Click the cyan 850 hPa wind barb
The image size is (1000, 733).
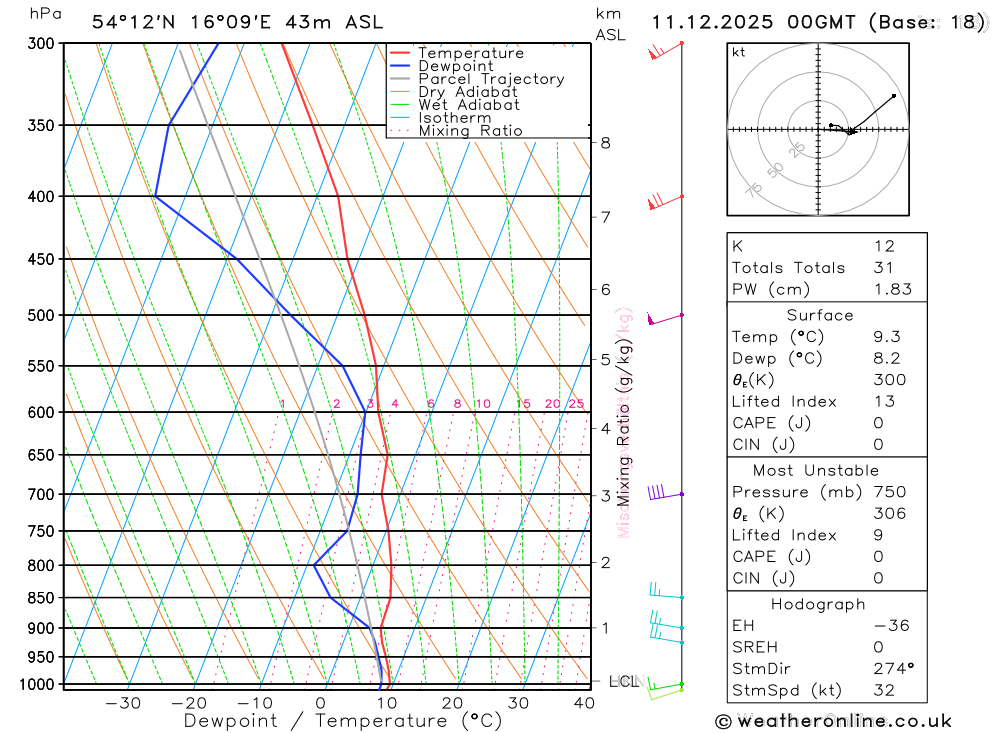pyautogui.click(x=666, y=591)
